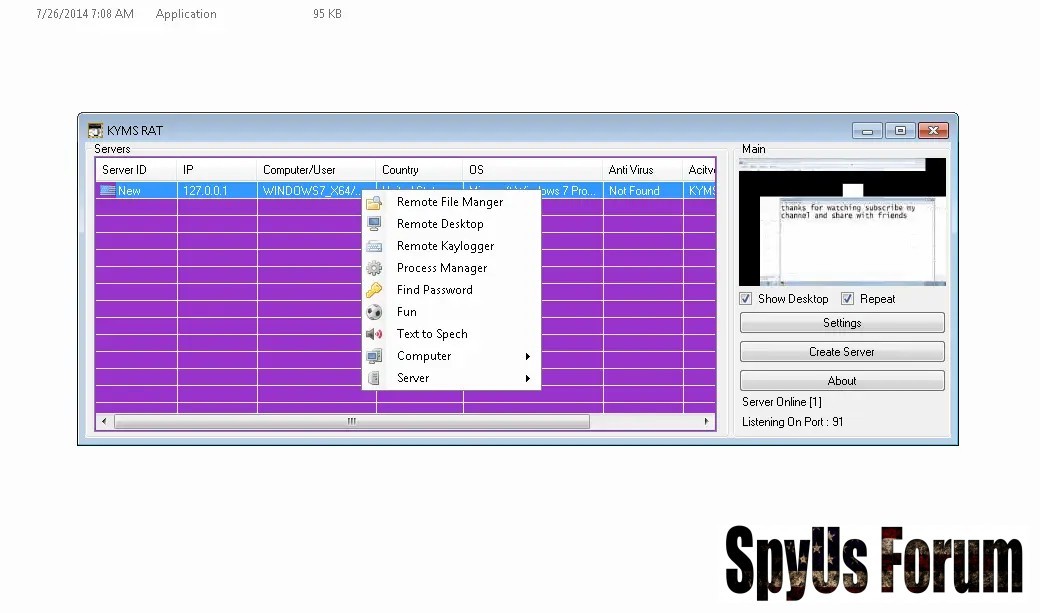1040x613 pixels.
Task: Click the folder icon beside Remote File Manger
Action: click(374, 202)
